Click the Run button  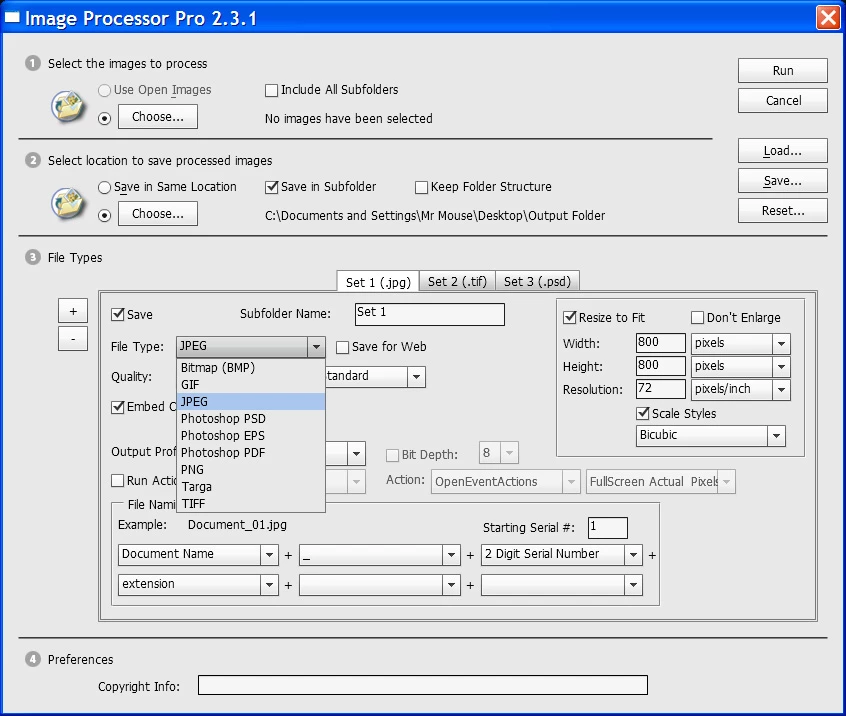click(x=782, y=71)
